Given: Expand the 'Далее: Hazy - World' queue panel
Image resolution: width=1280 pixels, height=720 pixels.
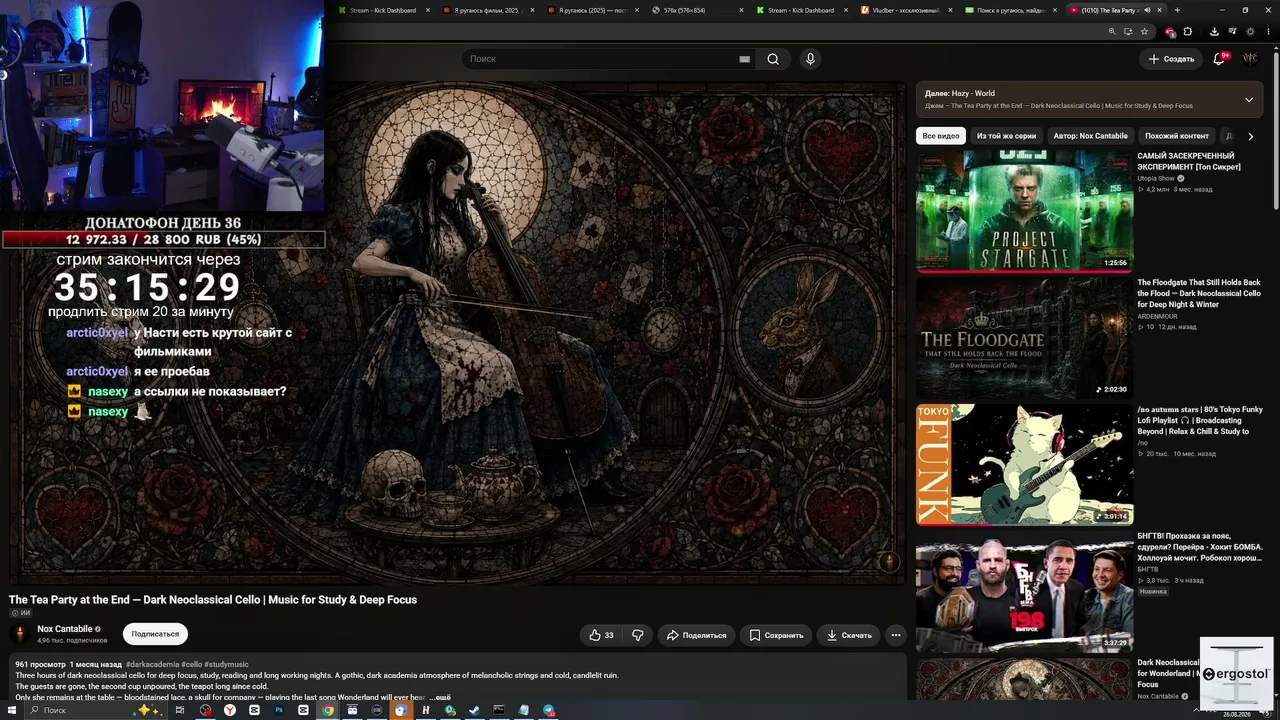Looking at the screenshot, I should [x=1249, y=99].
